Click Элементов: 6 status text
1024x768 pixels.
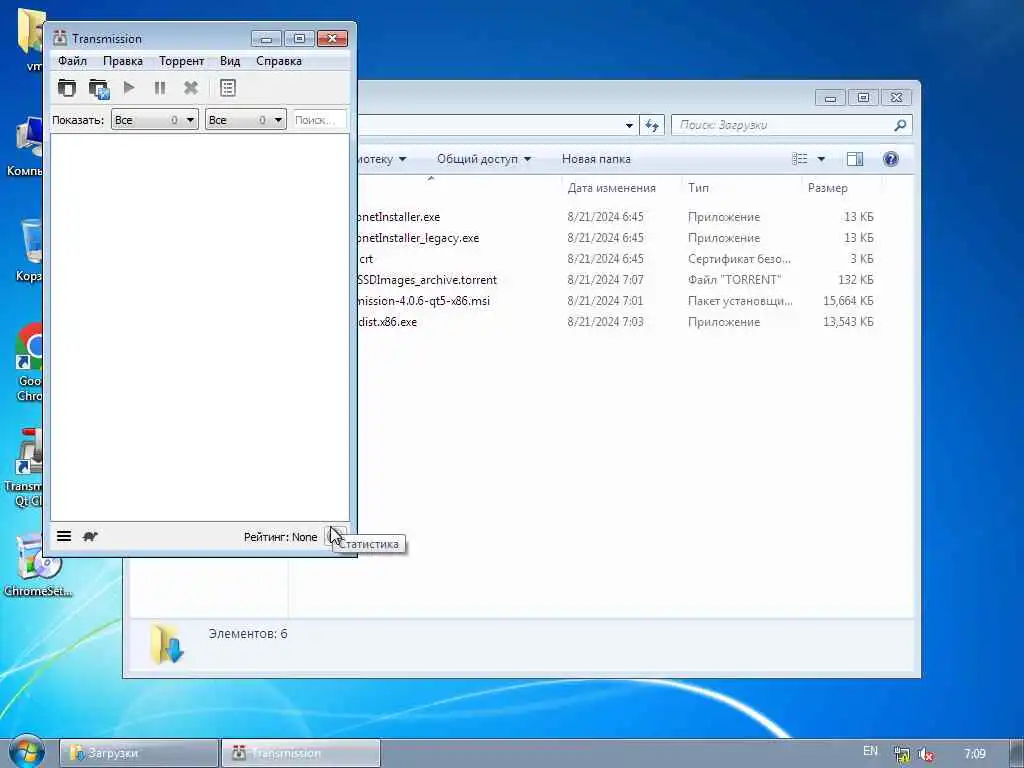pyautogui.click(x=248, y=633)
